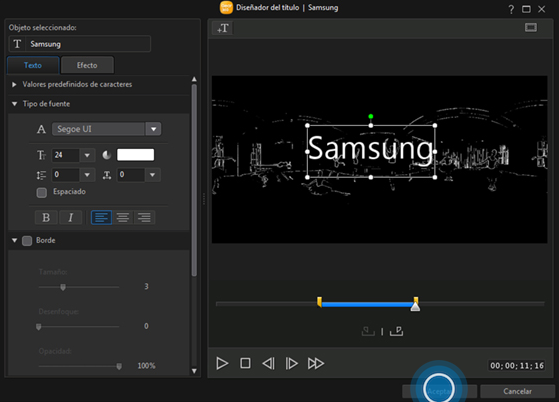Click the right yellow timeline end marker

(x=416, y=300)
